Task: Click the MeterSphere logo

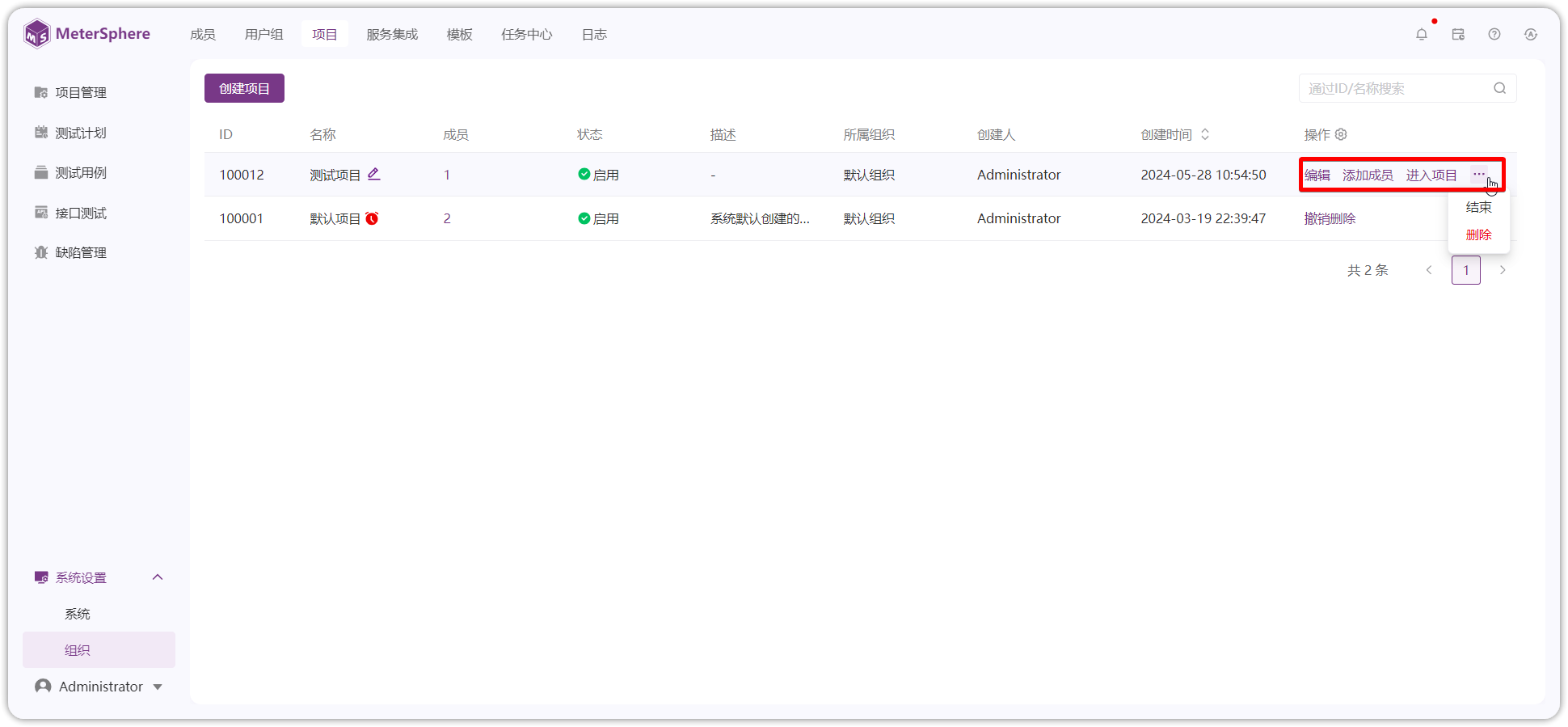Action: click(x=87, y=34)
